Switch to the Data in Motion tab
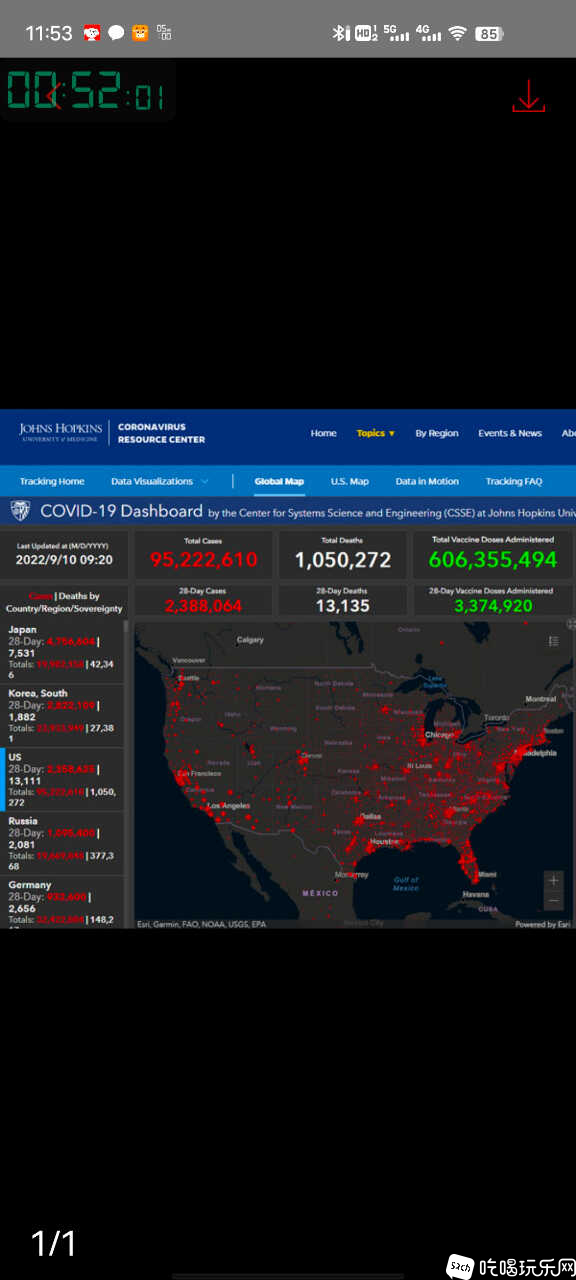The image size is (576, 1280). (427, 481)
